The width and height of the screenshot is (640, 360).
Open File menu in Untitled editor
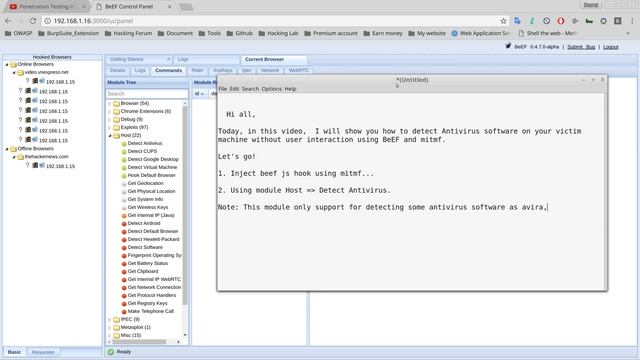(223, 89)
